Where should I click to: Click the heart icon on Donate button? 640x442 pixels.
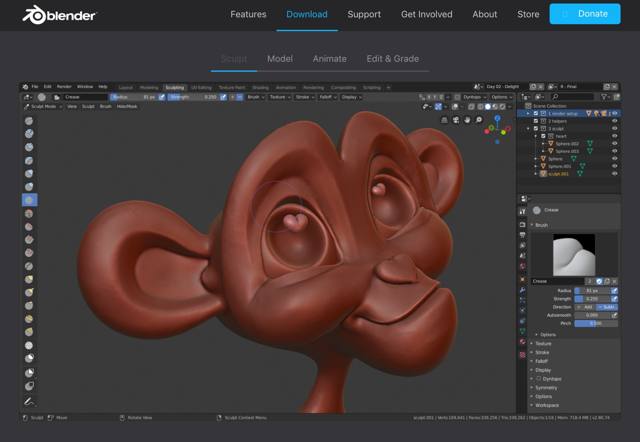pos(564,14)
